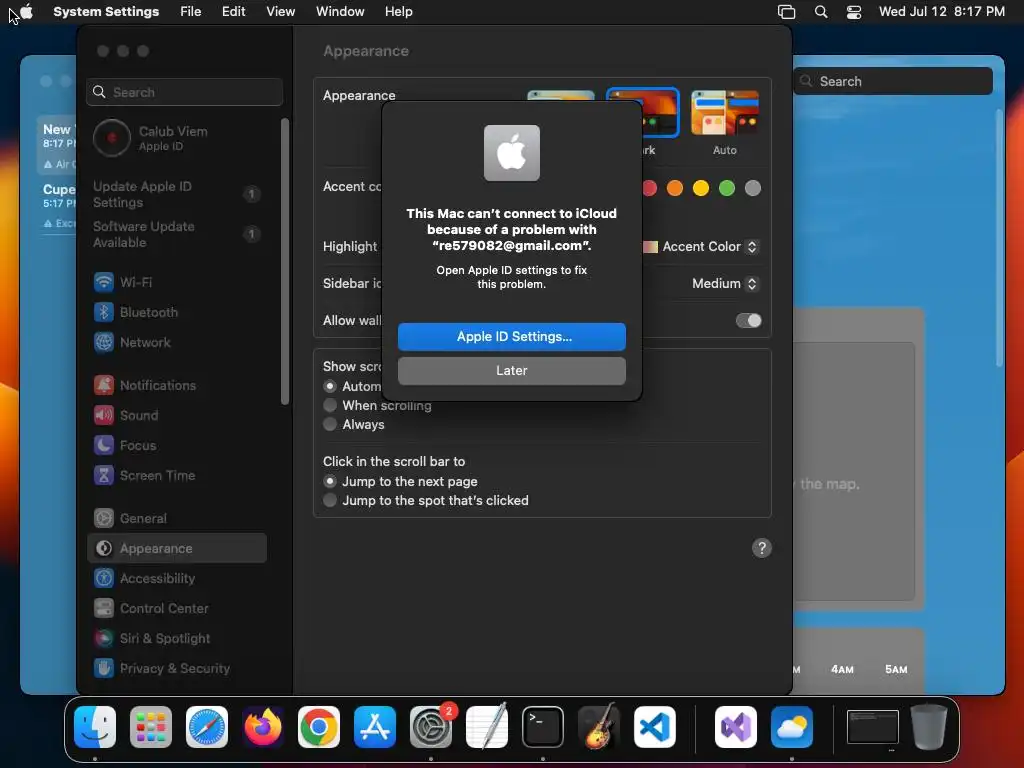Launch Finder from the Dock

pyautogui.click(x=95, y=726)
